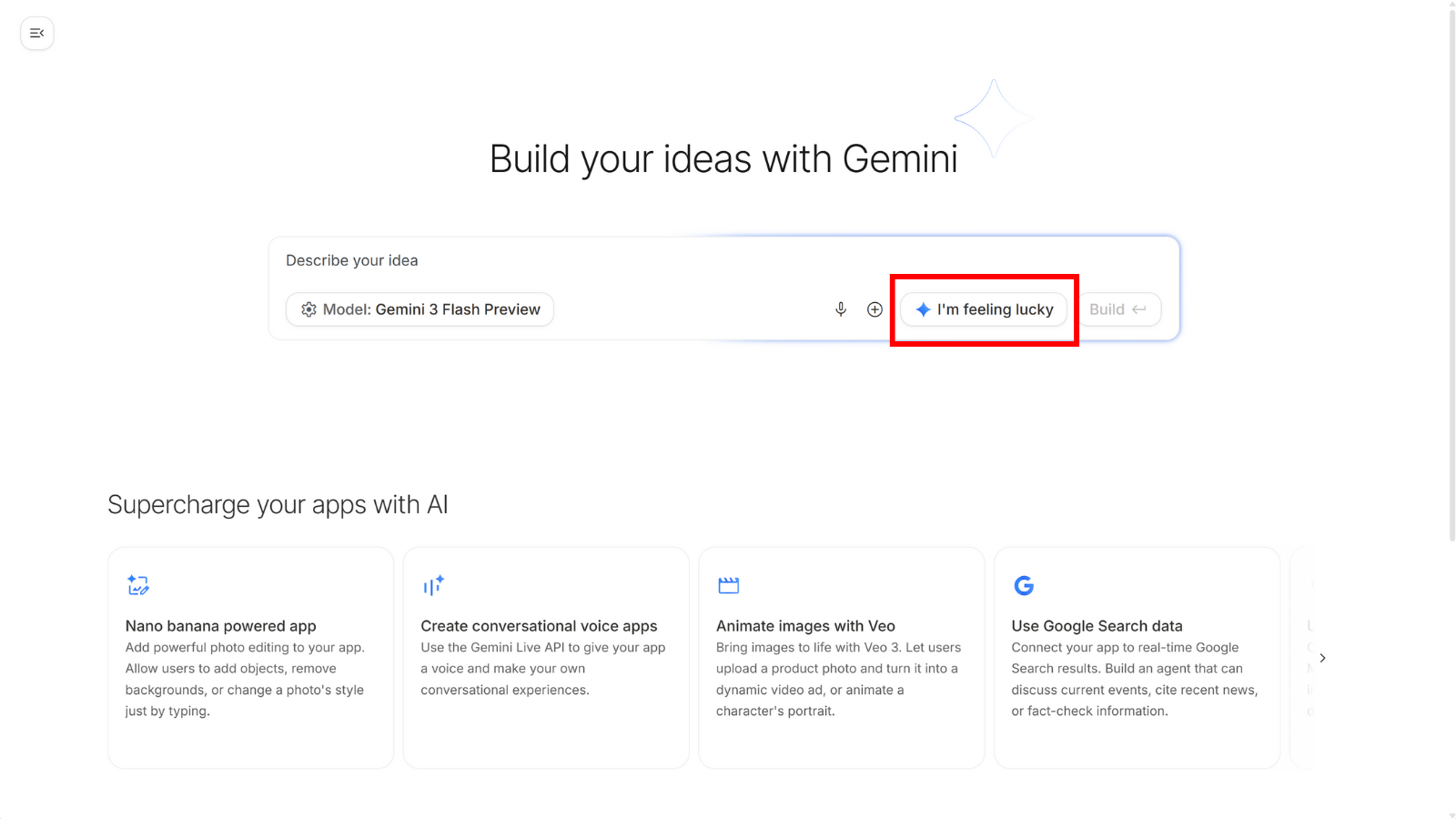
Task: Expand more app cards with the right chevron
Action: 1322,657
